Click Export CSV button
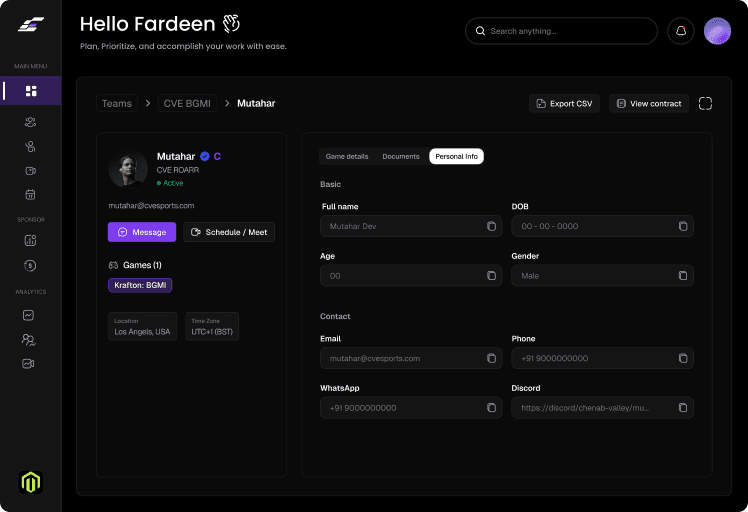748x512 pixels. 564,104
